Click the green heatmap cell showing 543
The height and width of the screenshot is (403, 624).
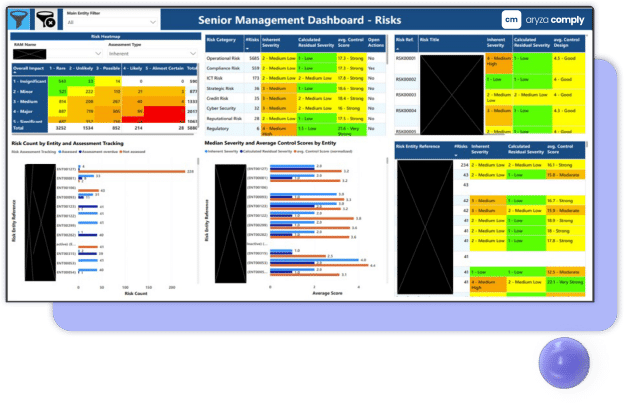[58, 81]
